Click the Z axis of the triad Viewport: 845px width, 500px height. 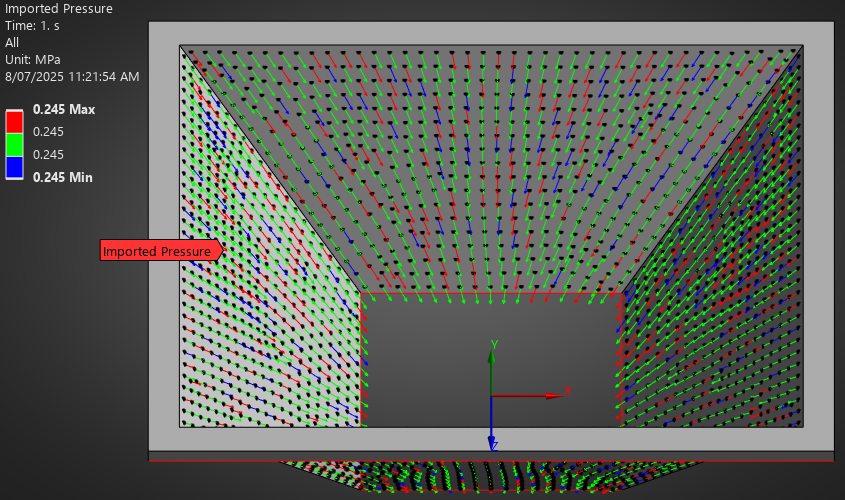click(x=492, y=425)
